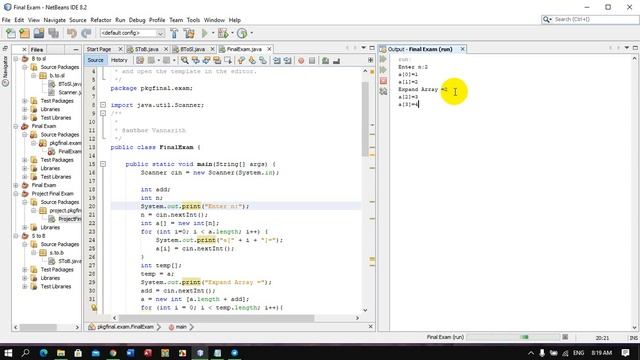Open the Refactor menu
Viewport: 640px width, 360px height.
[101, 20]
